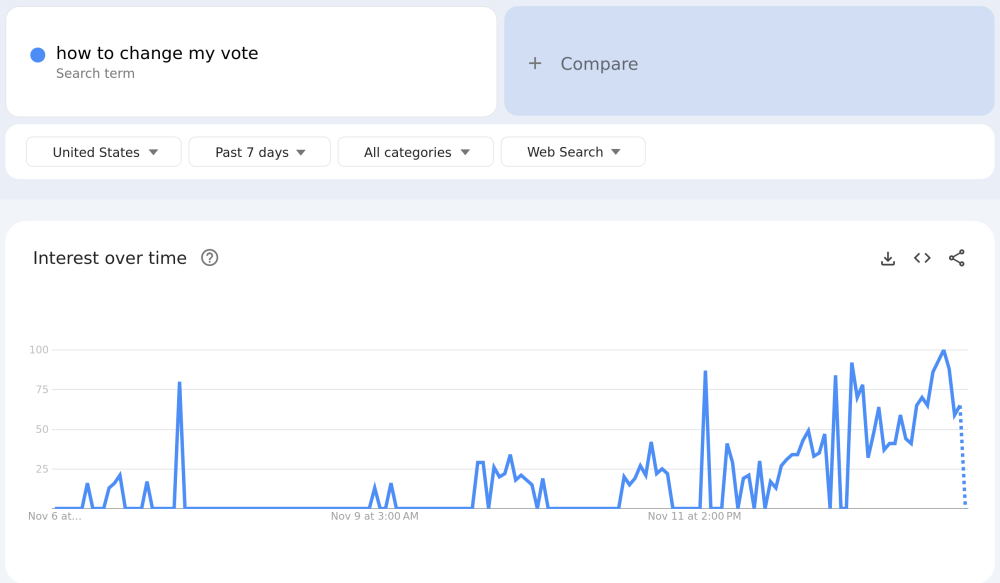Share the Interest over time chart
Screen dimensions: 1000x583
point(957,258)
